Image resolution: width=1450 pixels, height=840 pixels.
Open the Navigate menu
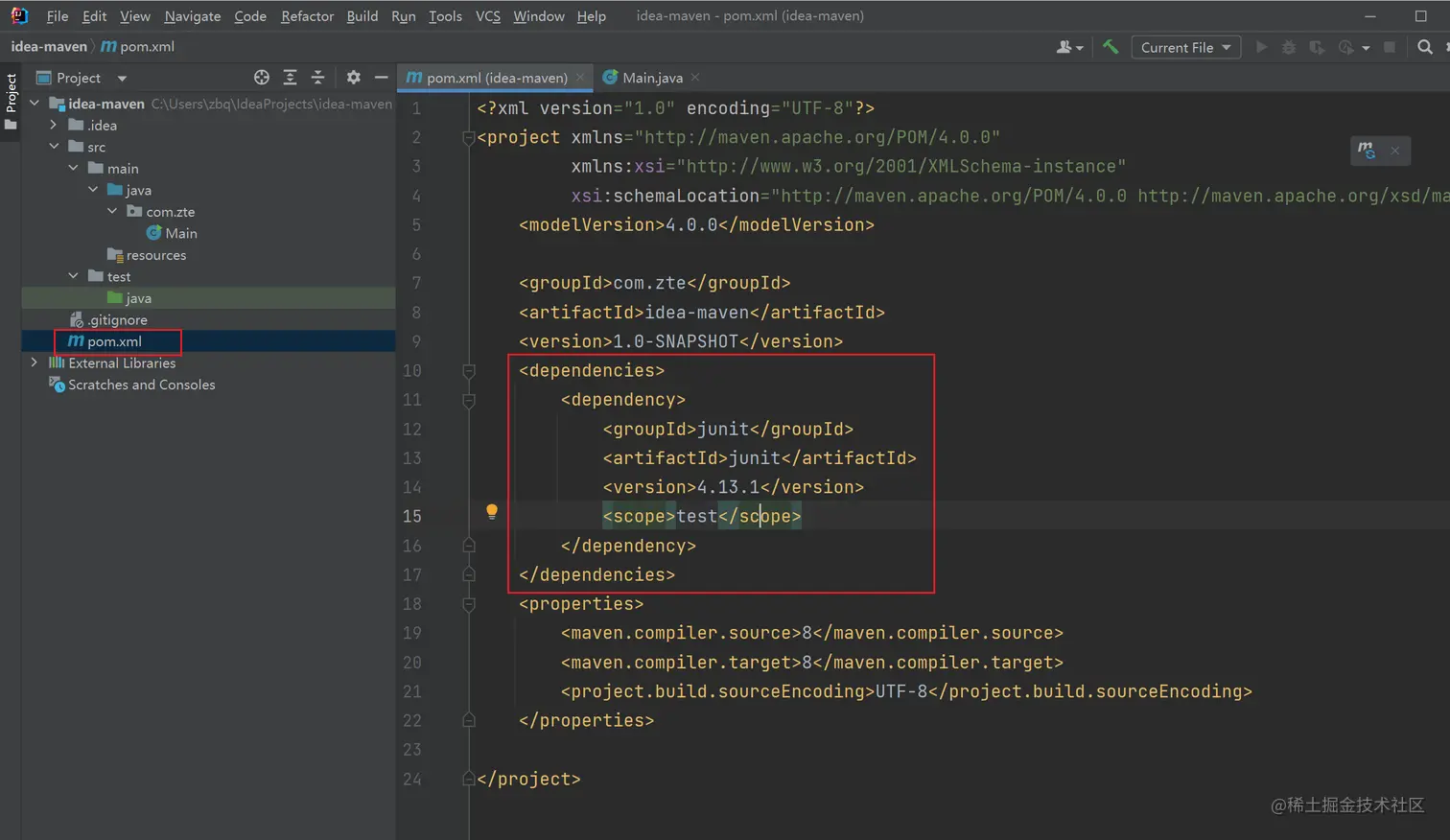point(193,16)
